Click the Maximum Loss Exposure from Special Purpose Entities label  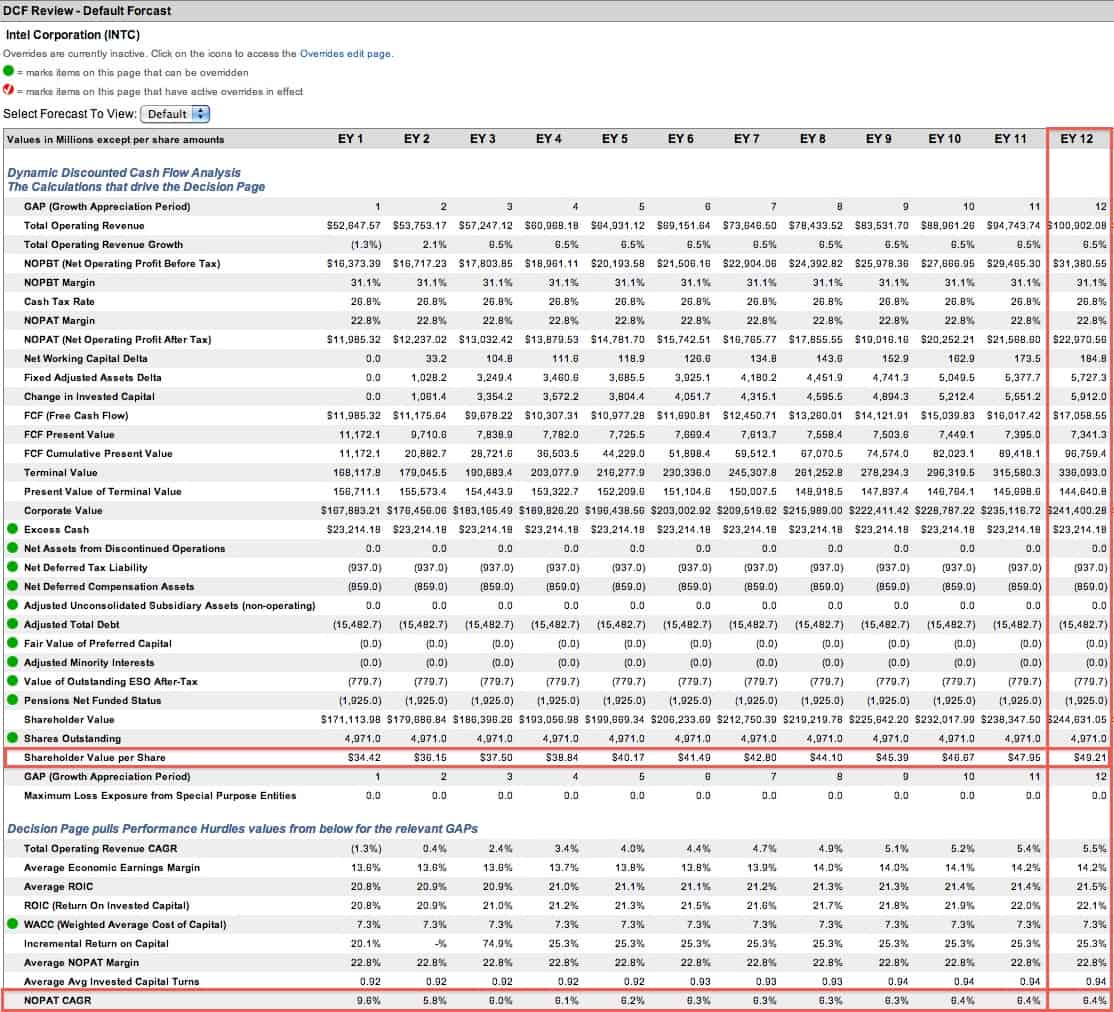pos(160,795)
